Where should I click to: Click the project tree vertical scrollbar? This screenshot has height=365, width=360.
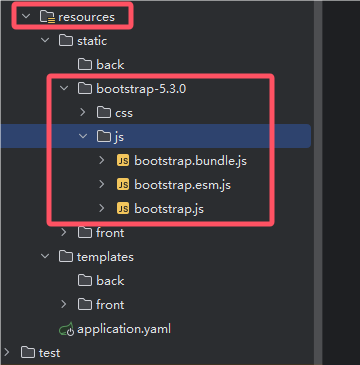(318, 183)
